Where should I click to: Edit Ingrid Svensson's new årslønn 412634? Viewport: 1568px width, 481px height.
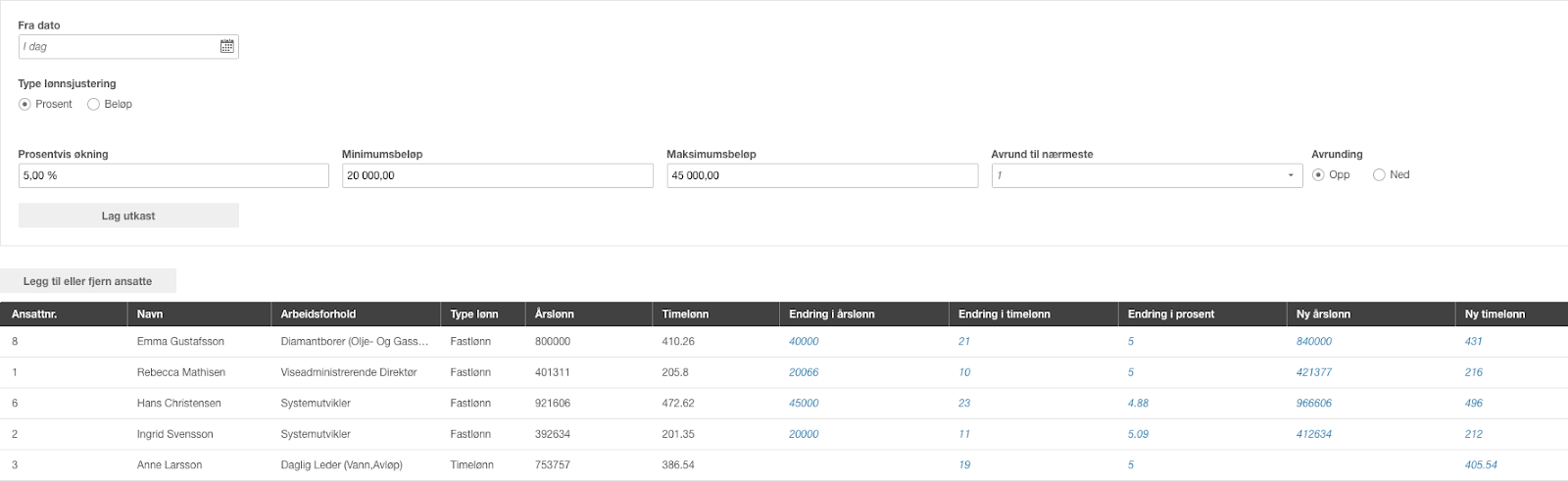click(1314, 434)
